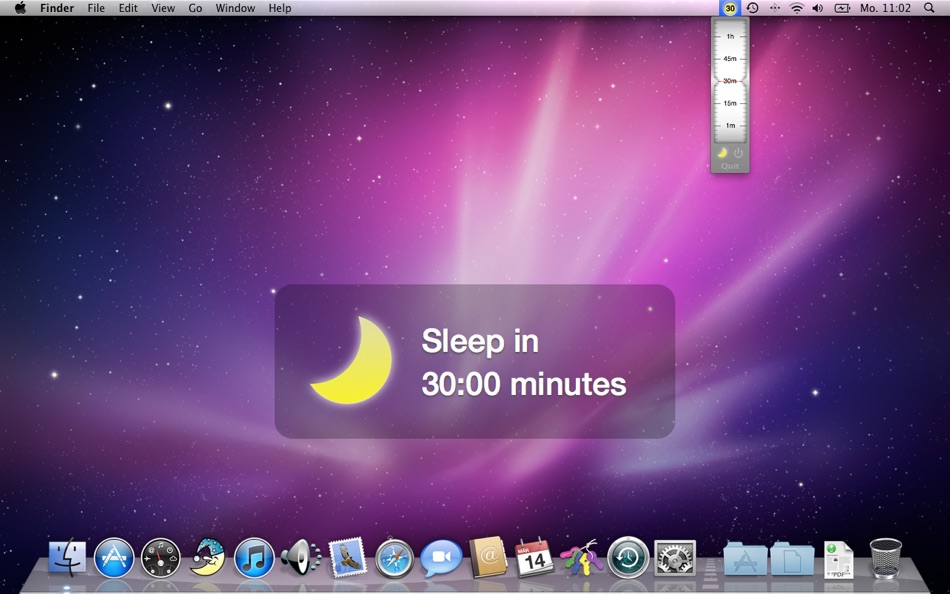The width and height of the screenshot is (950, 594).
Task: Open iCal calendar showing 14 in Dock
Action: tap(534, 557)
